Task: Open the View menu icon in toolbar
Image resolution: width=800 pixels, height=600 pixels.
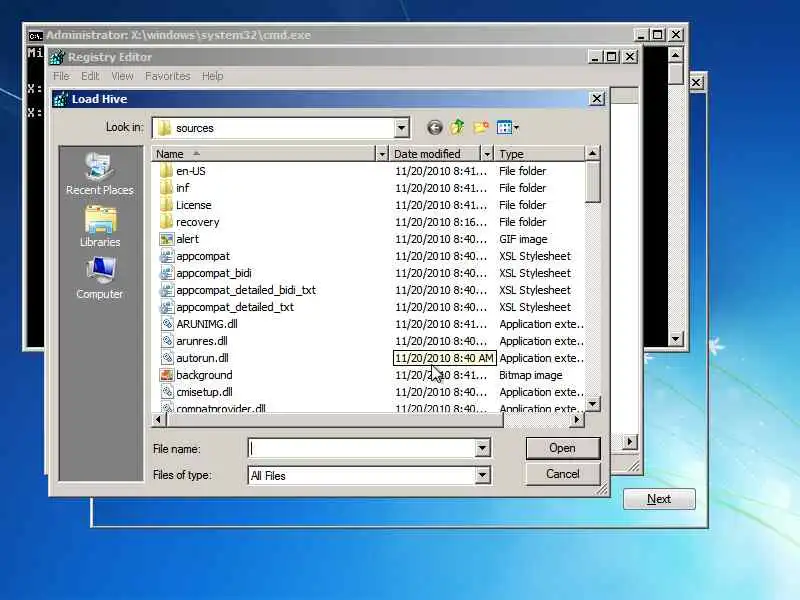Action: (507, 127)
